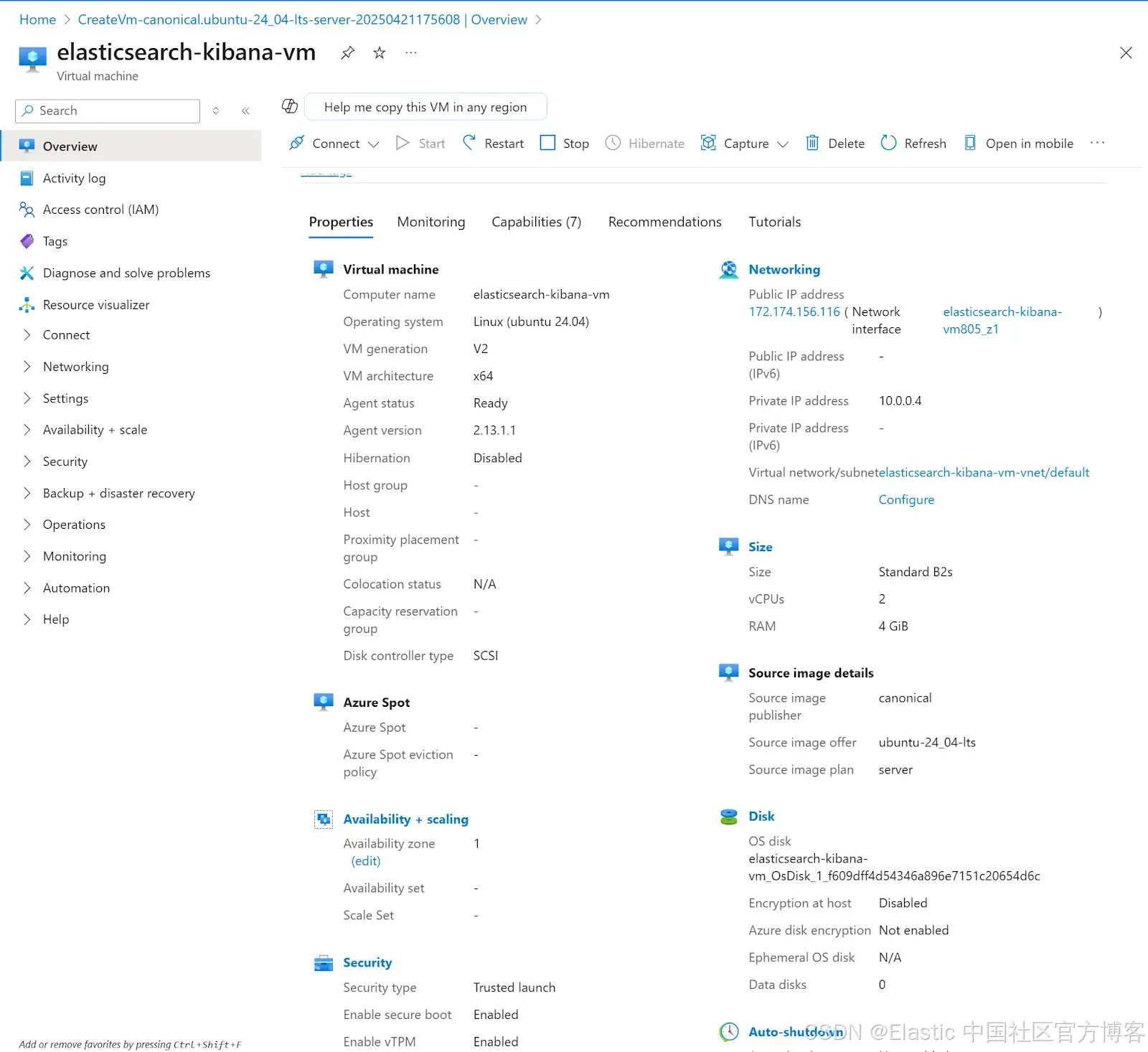Click Configure for DNS name
This screenshot has width=1148, height=1052.
pos(906,499)
